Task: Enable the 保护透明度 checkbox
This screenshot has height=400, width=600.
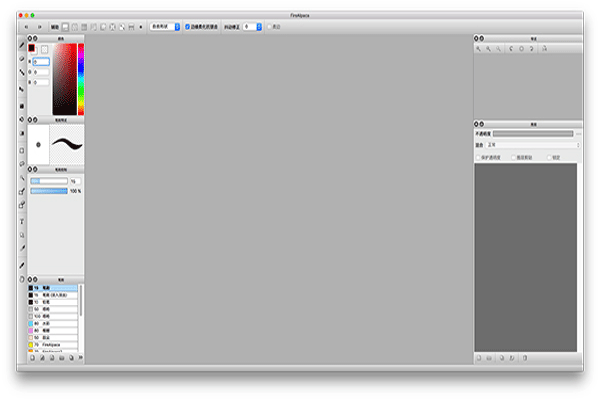Action: click(x=478, y=157)
